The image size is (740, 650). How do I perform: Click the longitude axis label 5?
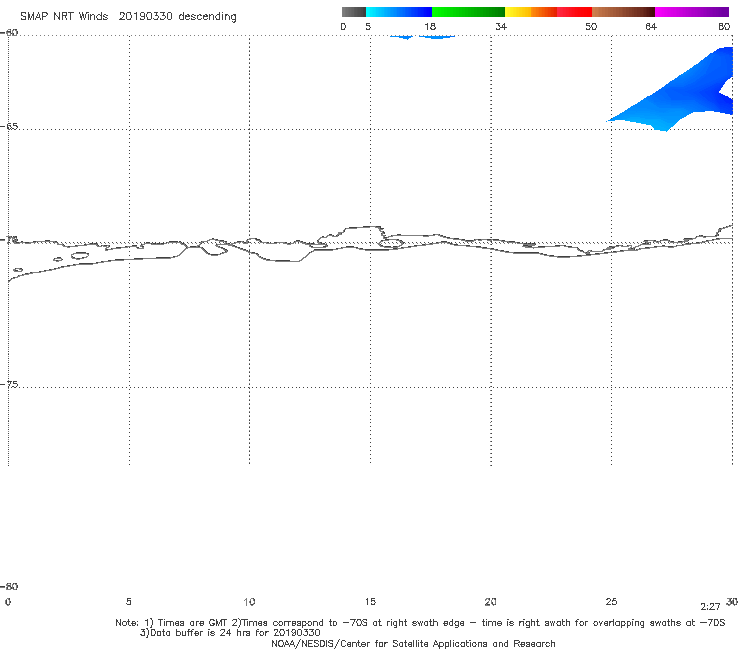[128, 602]
